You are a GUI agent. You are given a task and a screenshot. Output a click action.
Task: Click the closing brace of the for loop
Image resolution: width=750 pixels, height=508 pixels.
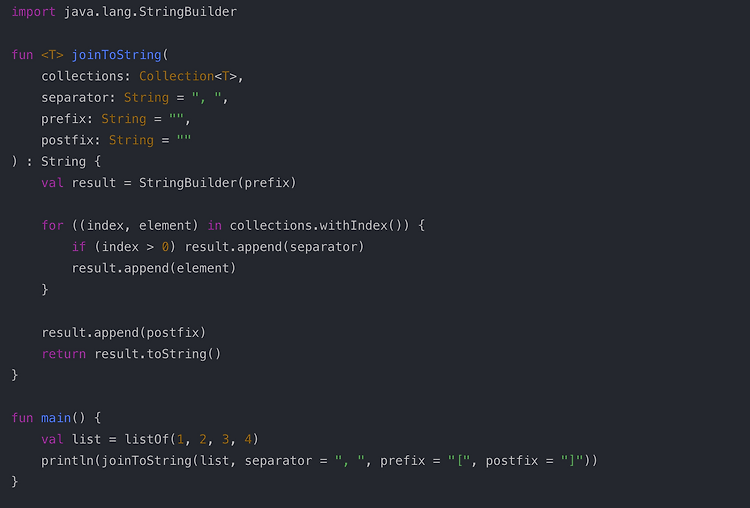(x=45, y=289)
